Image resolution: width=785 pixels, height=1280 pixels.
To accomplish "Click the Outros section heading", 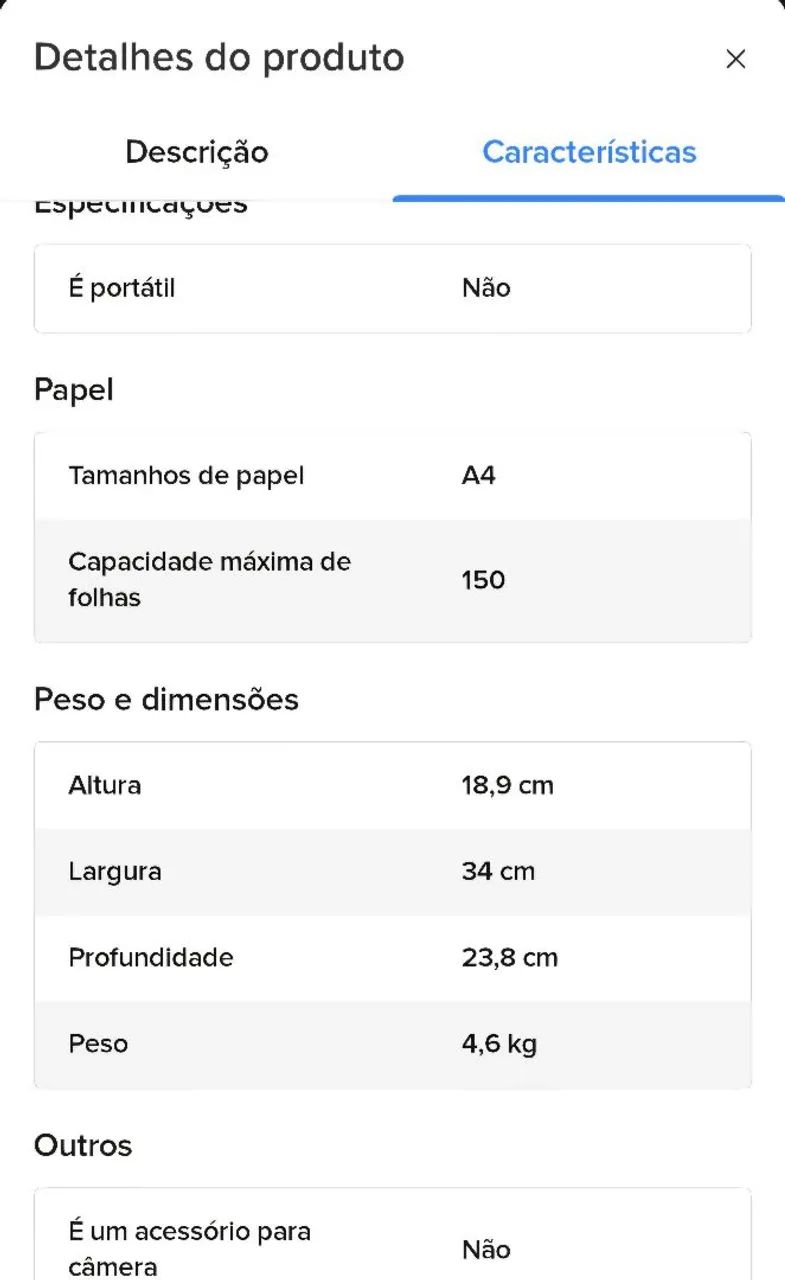I will point(83,1145).
